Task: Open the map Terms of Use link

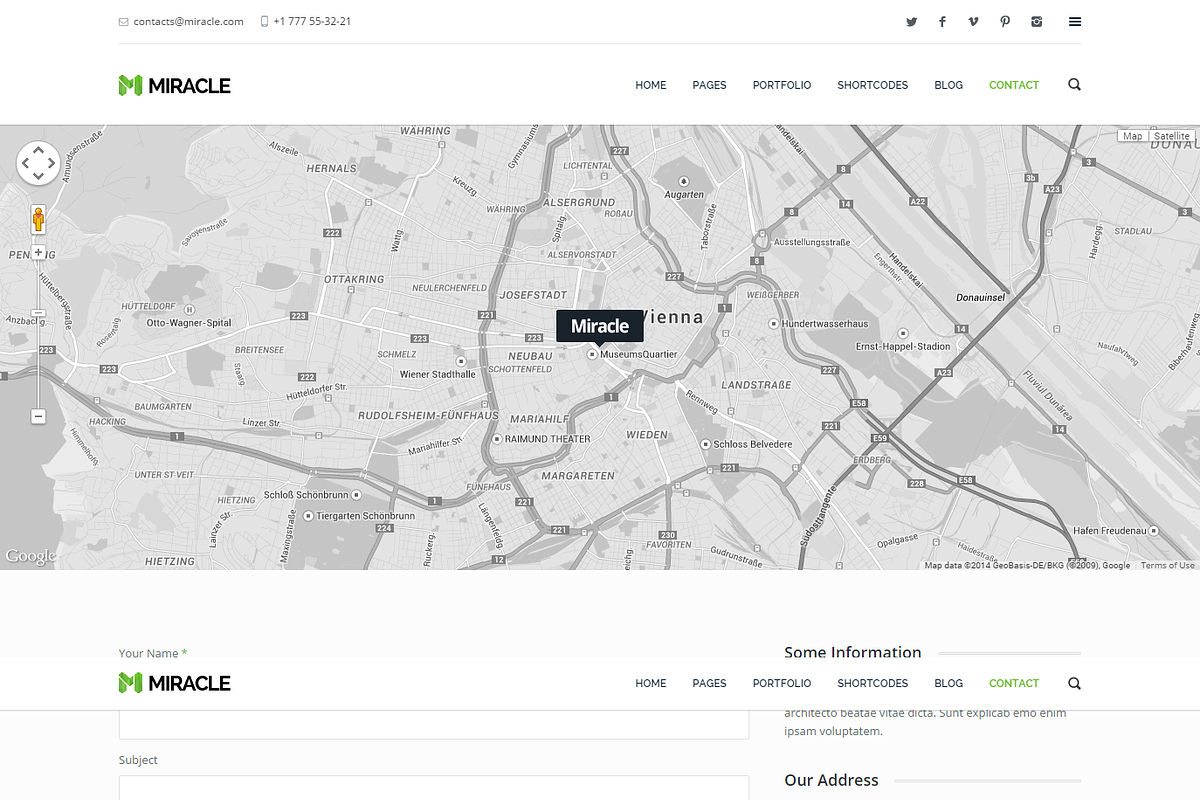Action: [x=1167, y=565]
